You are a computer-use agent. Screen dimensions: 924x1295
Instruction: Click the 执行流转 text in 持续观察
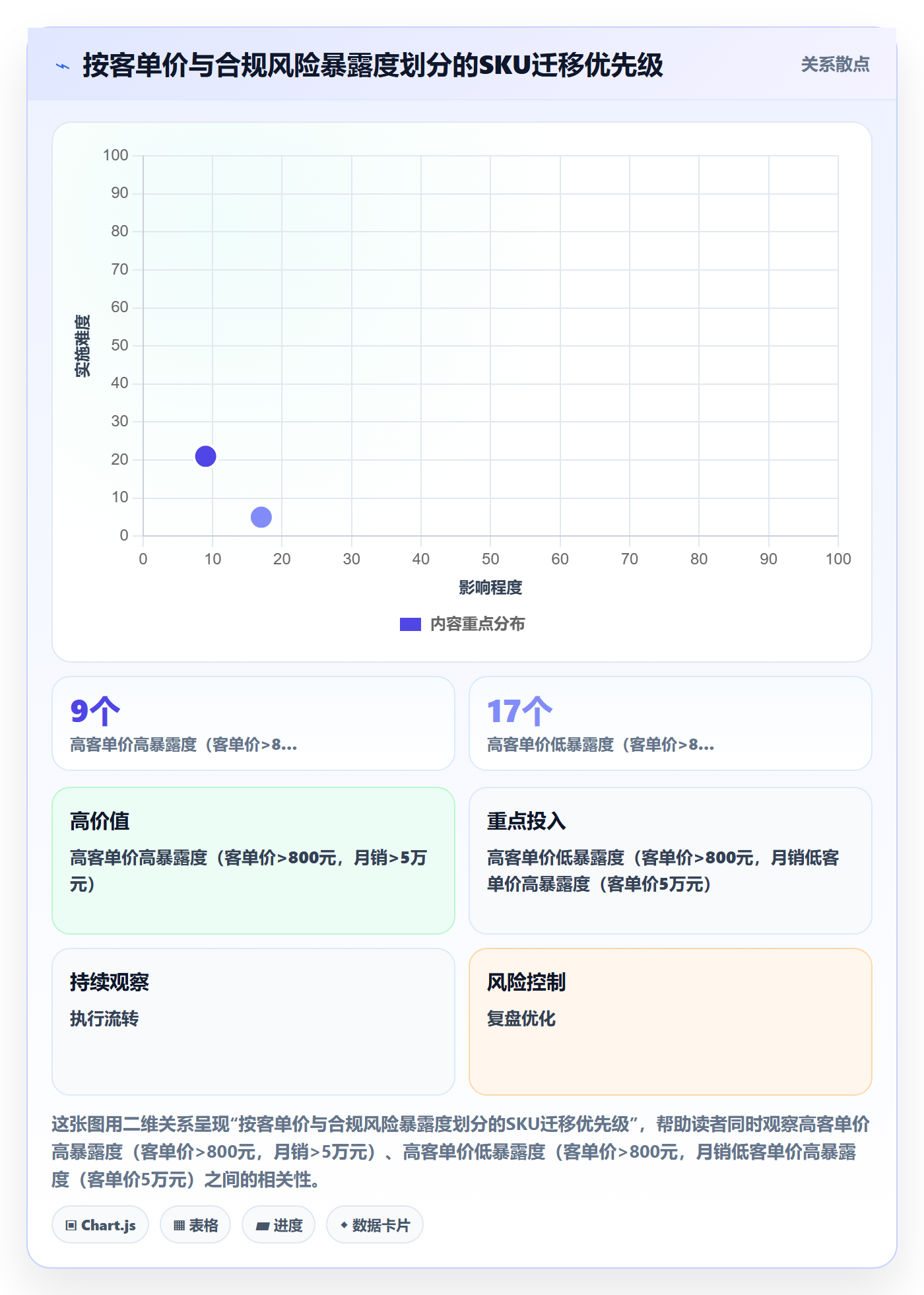(x=104, y=1018)
